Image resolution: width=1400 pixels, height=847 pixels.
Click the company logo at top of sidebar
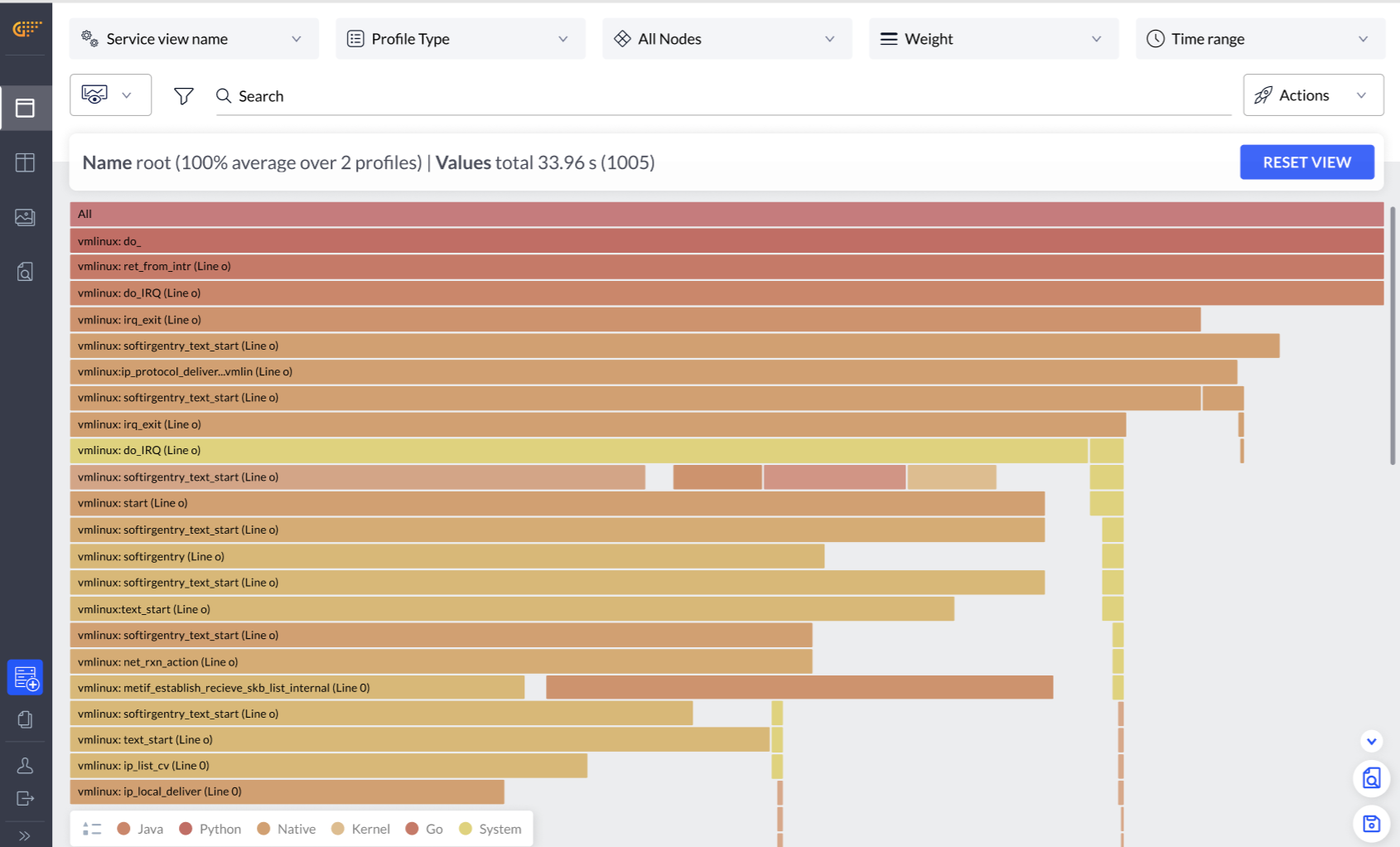25,27
